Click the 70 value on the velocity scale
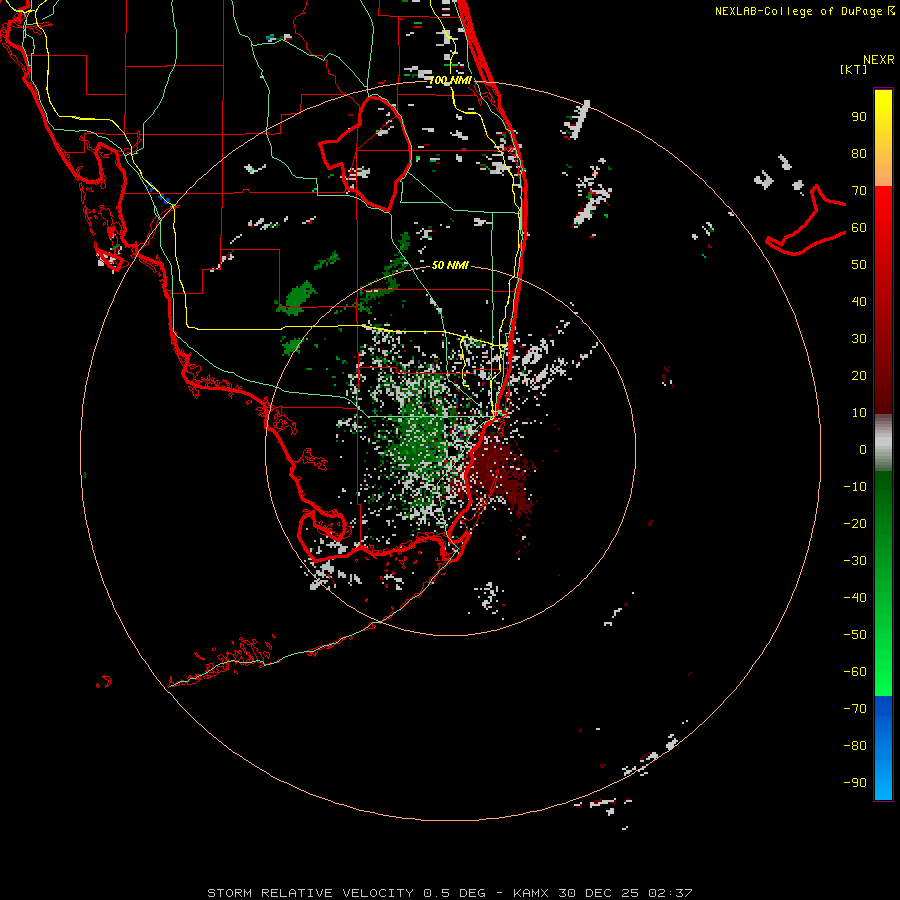Screen dimensions: 900x900 859,191
